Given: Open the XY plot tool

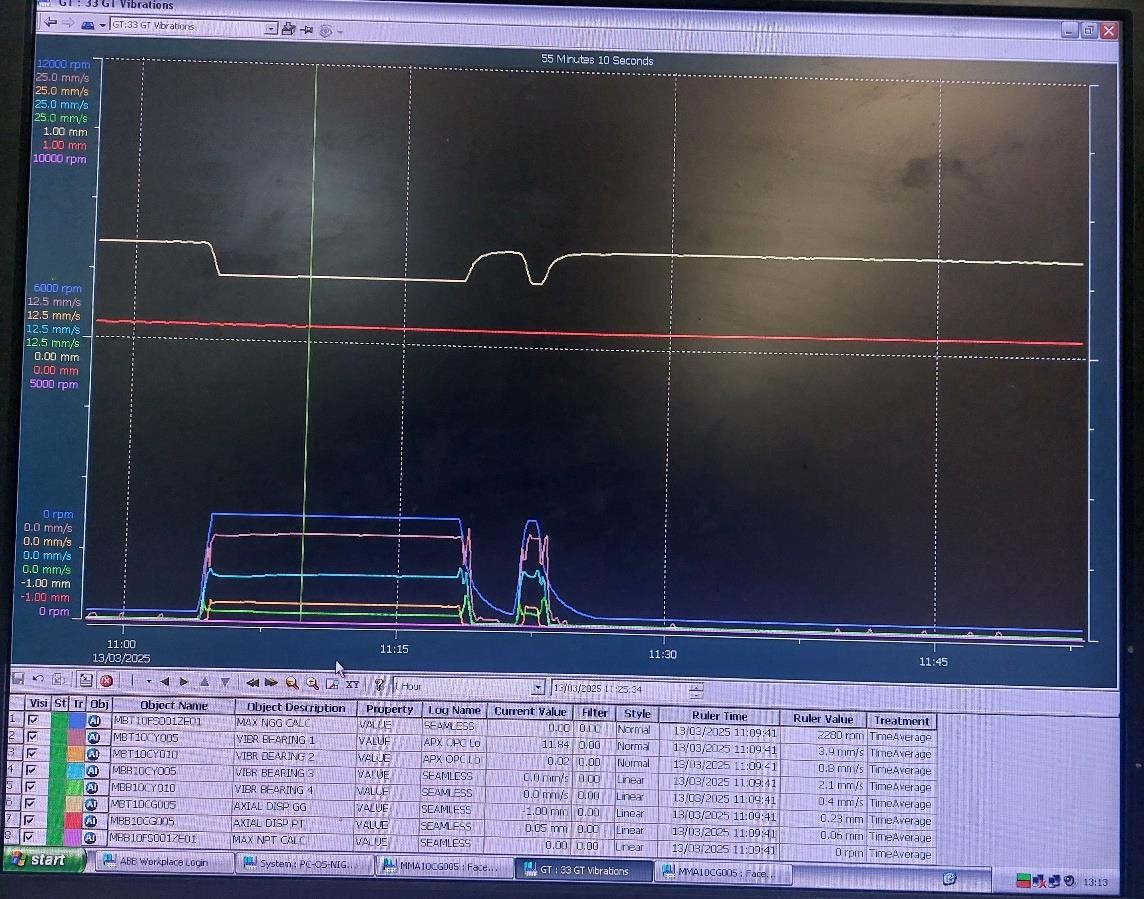Looking at the screenshot, I should point(352,684).
